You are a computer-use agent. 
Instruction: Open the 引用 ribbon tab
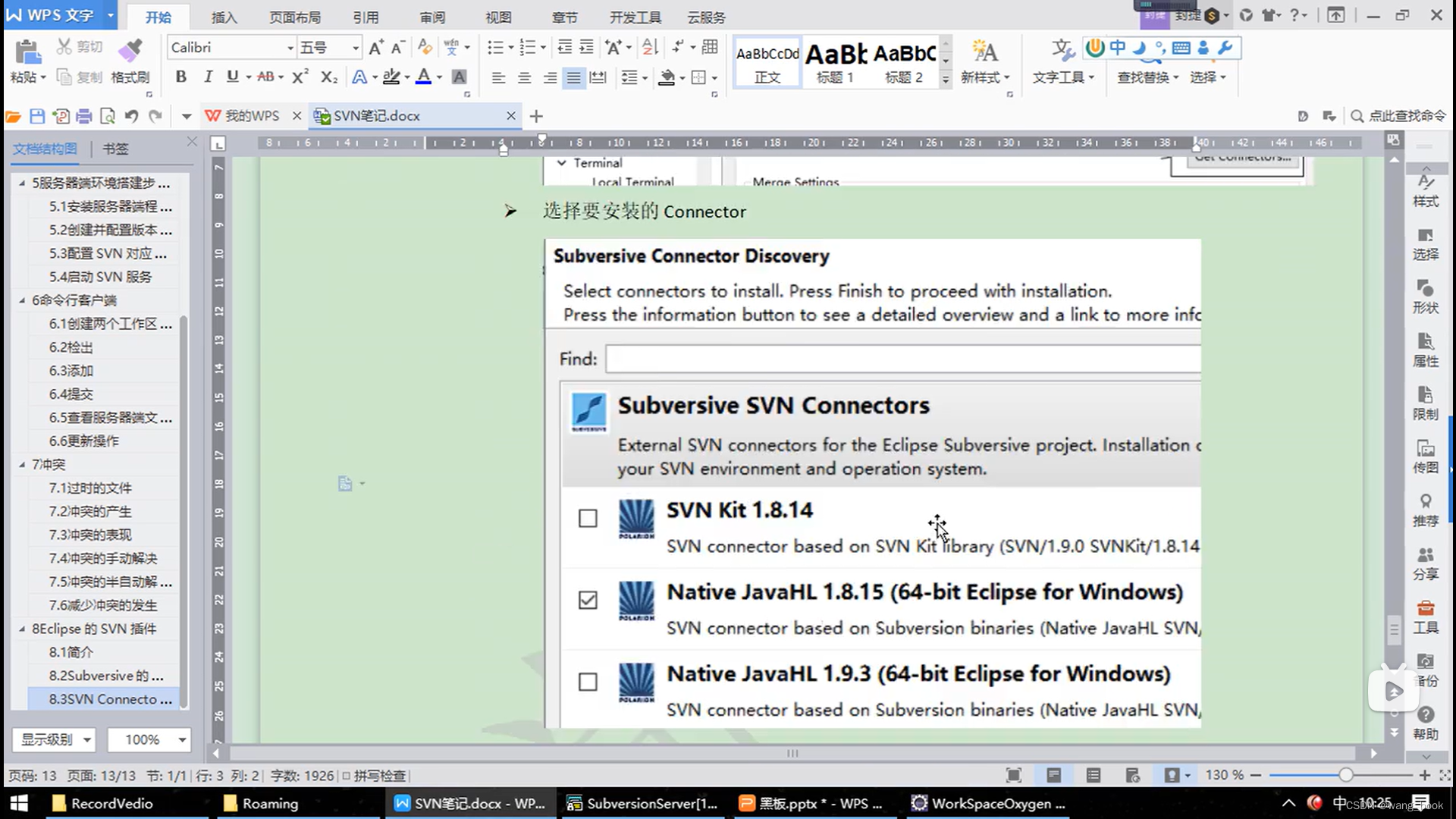[366, 17]
